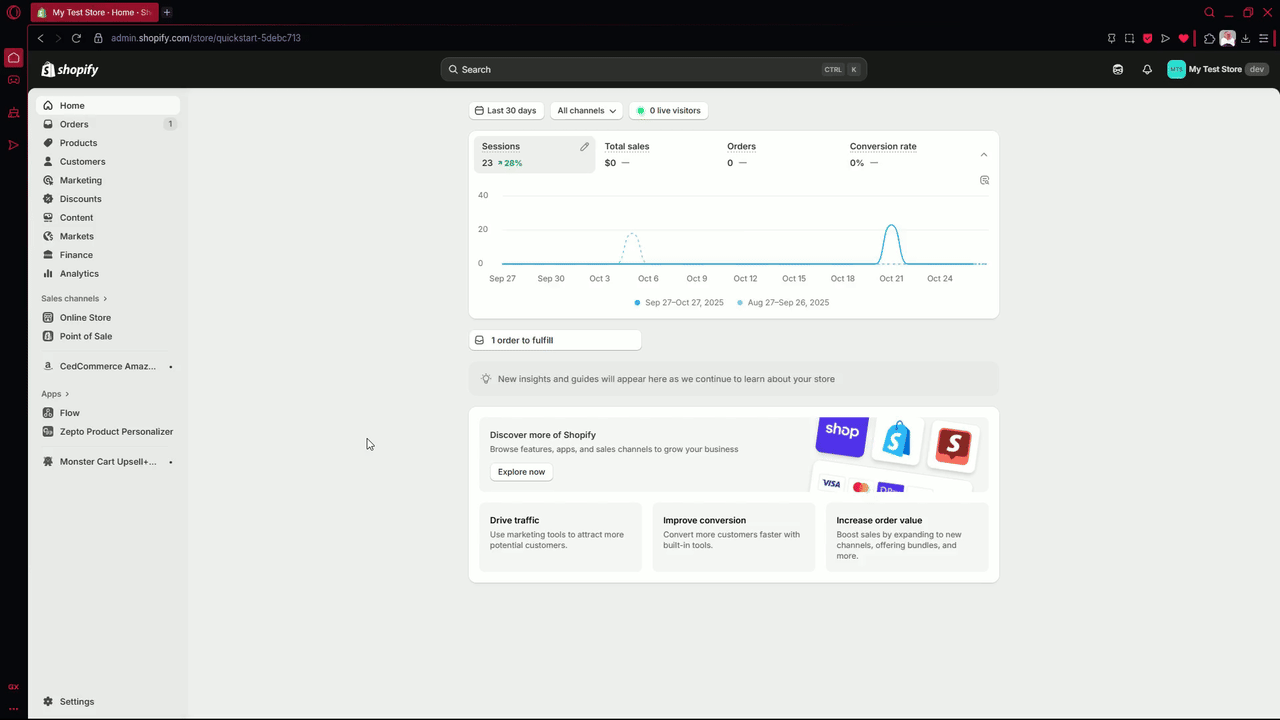1280x720 pixels.
Task: Open Zepto Product Personalizer app
Action: [x=108, y=432]
